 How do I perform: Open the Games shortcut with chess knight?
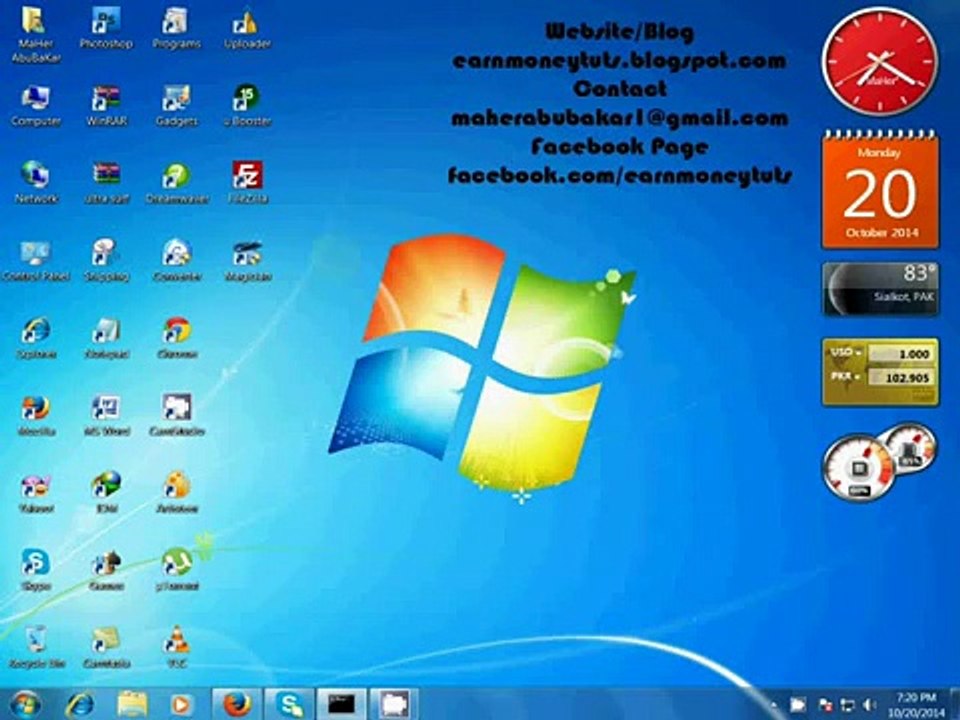pos(106,569)
